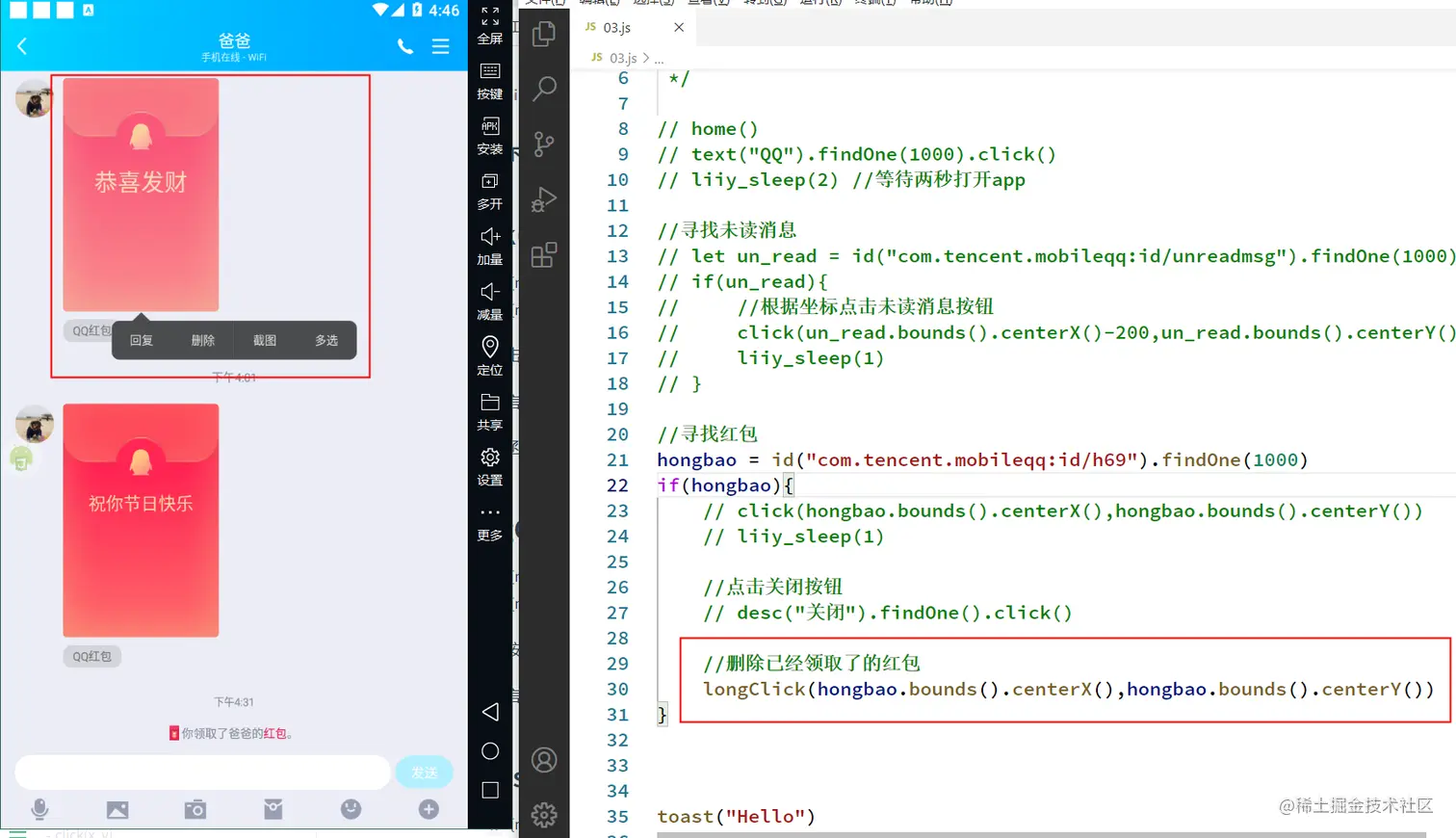Click the comment //寻找红包 on line 20
Screen dimensions: 1456x838
click(707, 434)
